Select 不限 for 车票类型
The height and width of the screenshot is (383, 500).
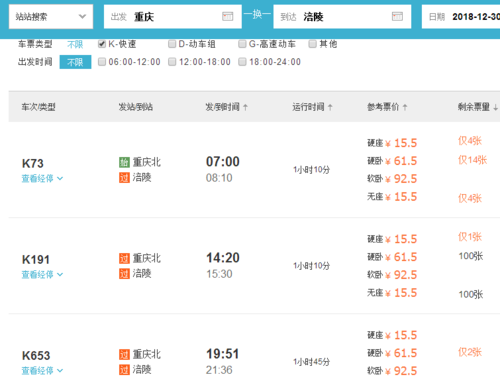click(75, 44)
